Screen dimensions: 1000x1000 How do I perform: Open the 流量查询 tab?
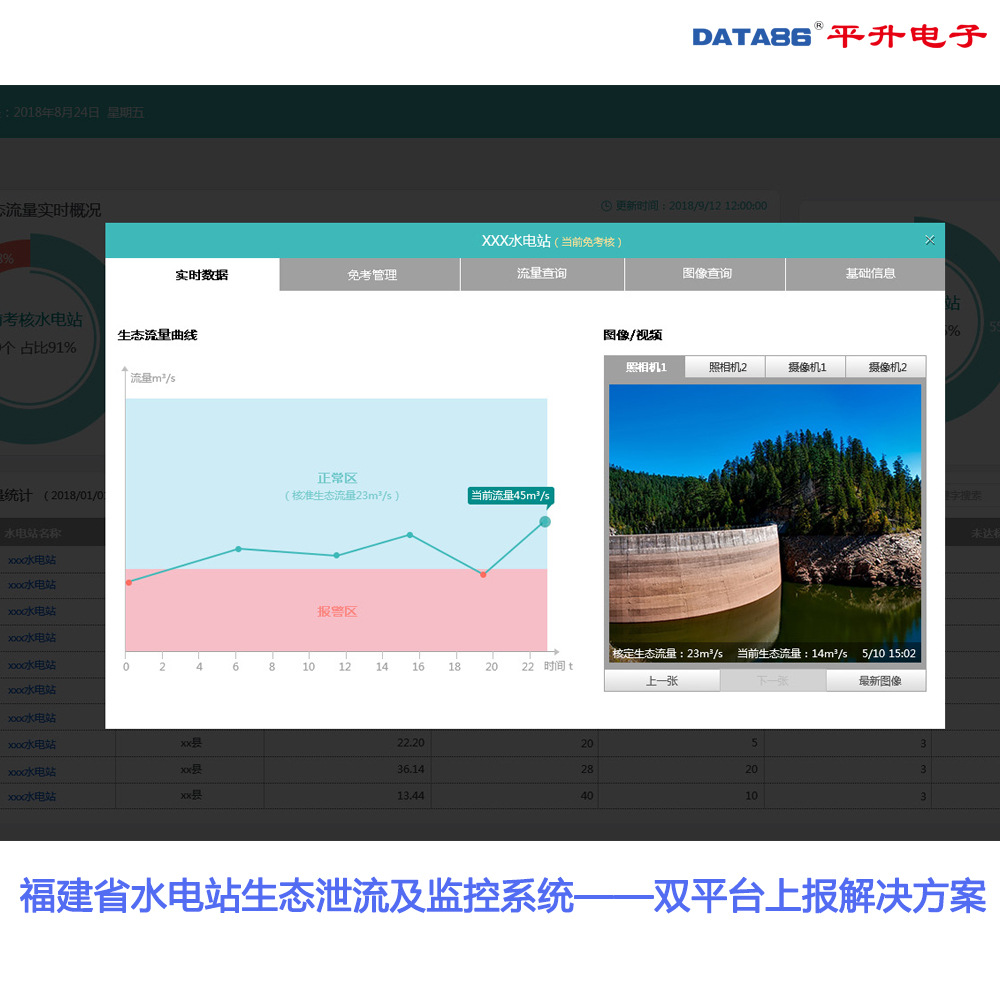coord(542,274)
